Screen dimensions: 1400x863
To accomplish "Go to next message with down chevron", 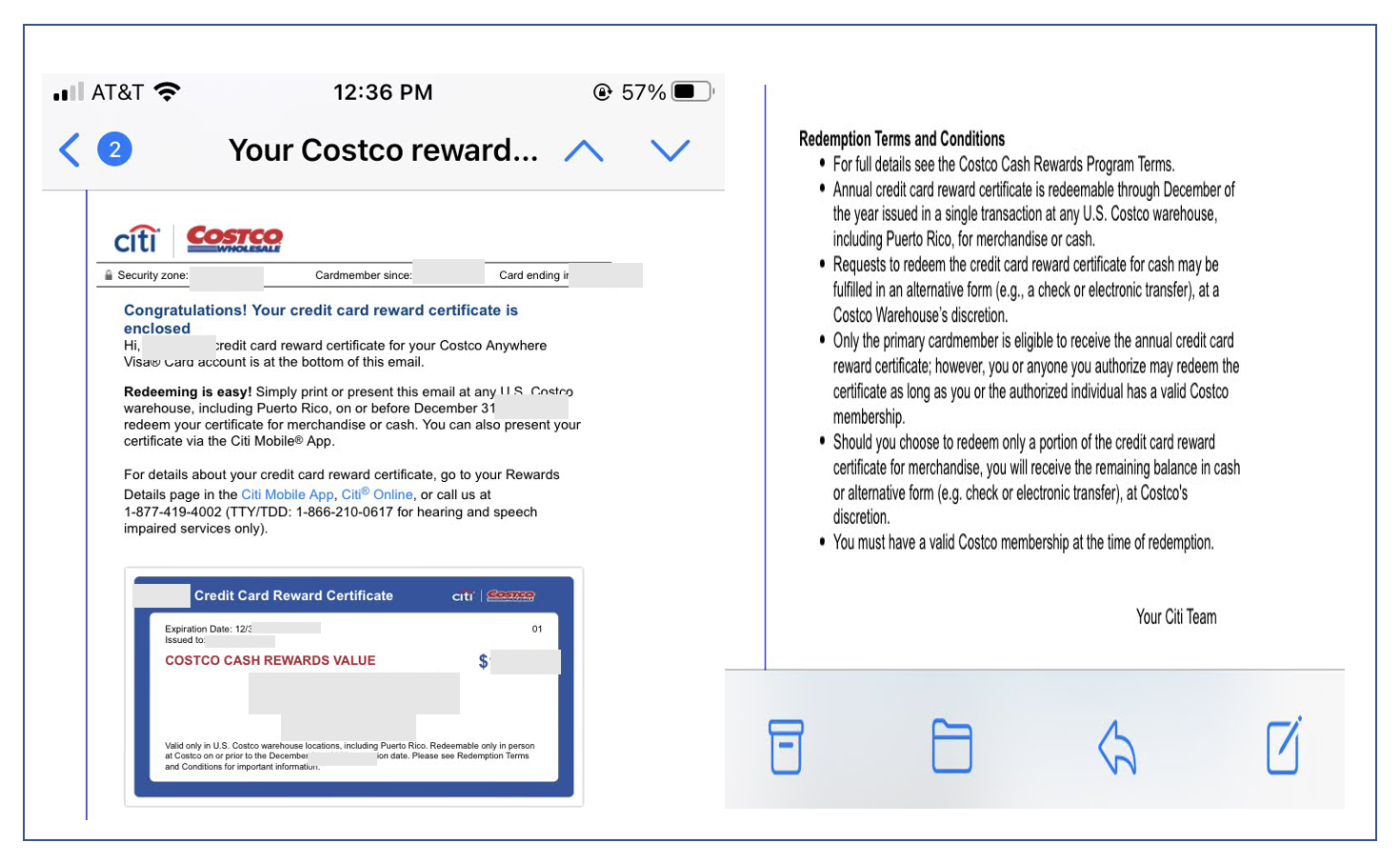I will tap(670, 151).
